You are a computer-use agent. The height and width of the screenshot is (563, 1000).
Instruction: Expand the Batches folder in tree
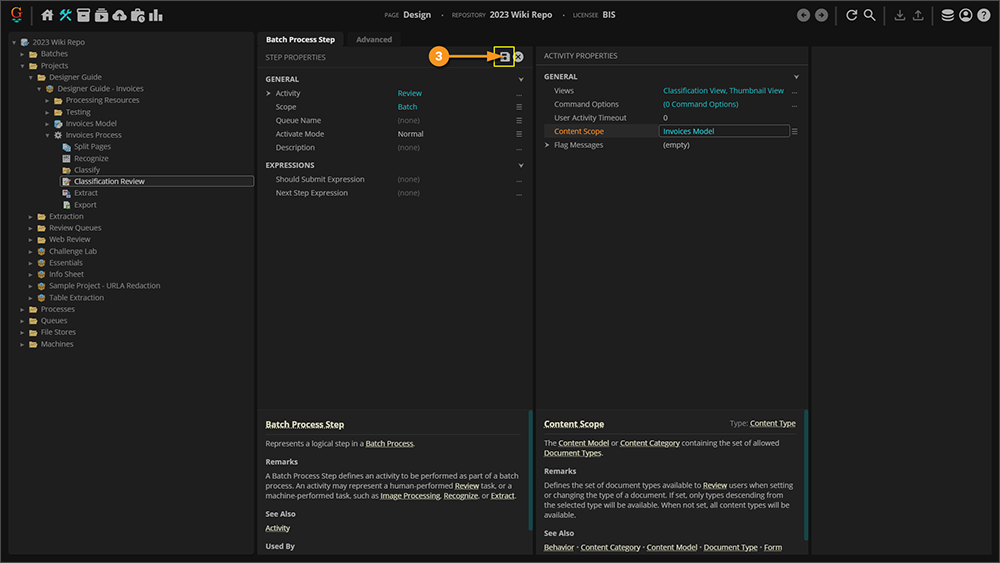point(22,54)
